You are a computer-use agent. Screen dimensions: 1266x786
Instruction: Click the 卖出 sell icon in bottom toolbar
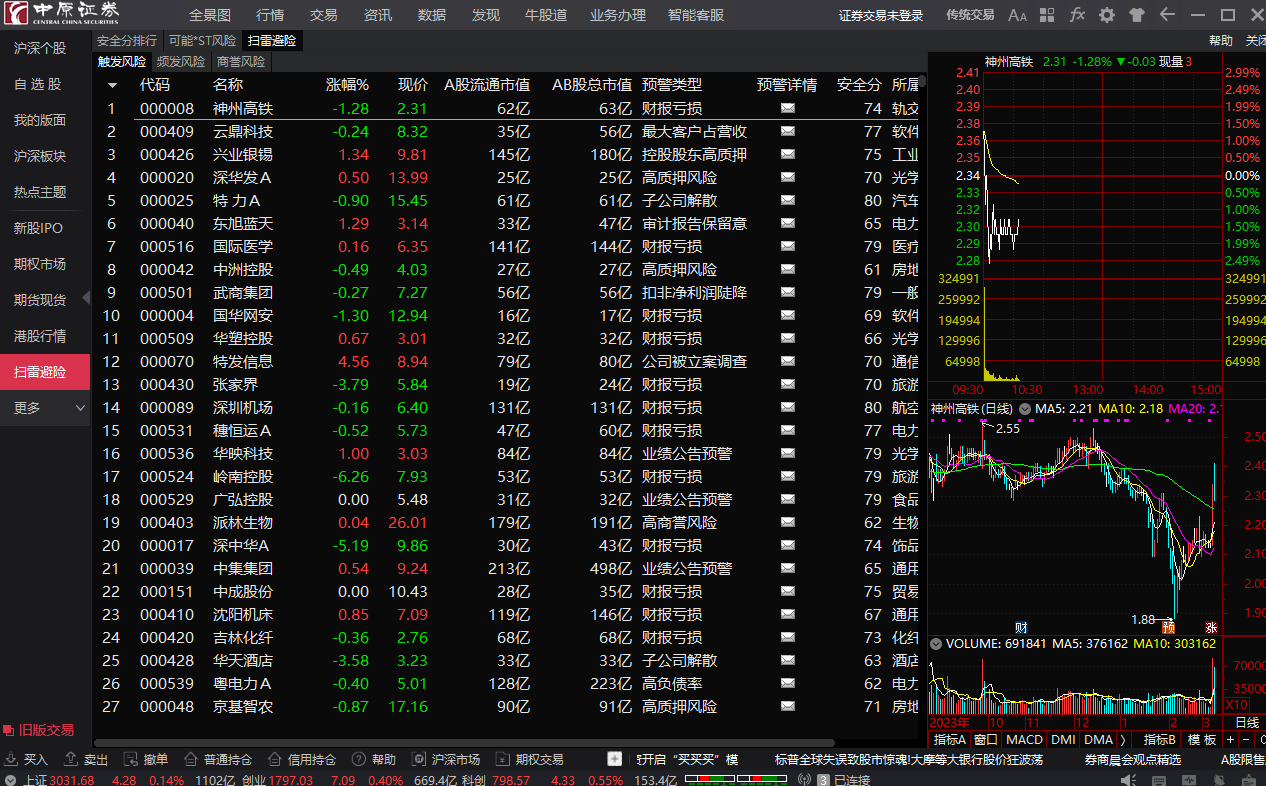tap(71, 759)
